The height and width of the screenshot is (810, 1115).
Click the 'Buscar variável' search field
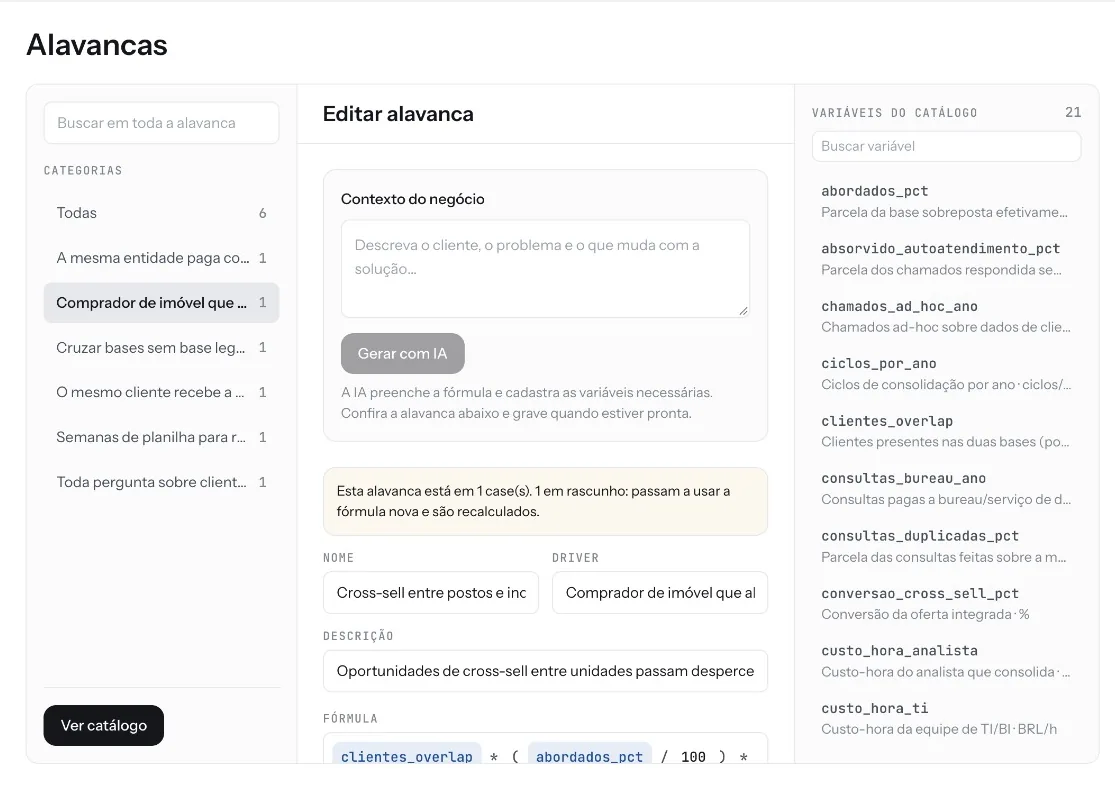(x=946, y=146)
